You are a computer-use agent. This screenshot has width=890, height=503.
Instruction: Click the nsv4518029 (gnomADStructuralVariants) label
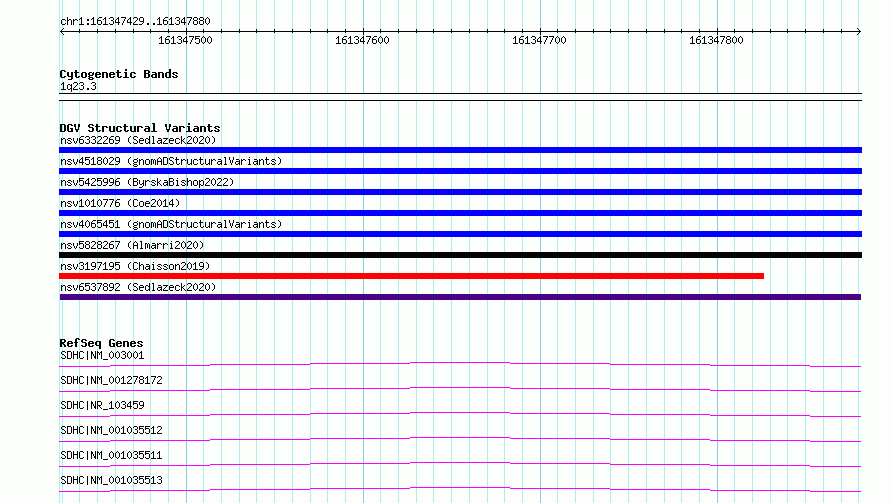click(171, 161)
